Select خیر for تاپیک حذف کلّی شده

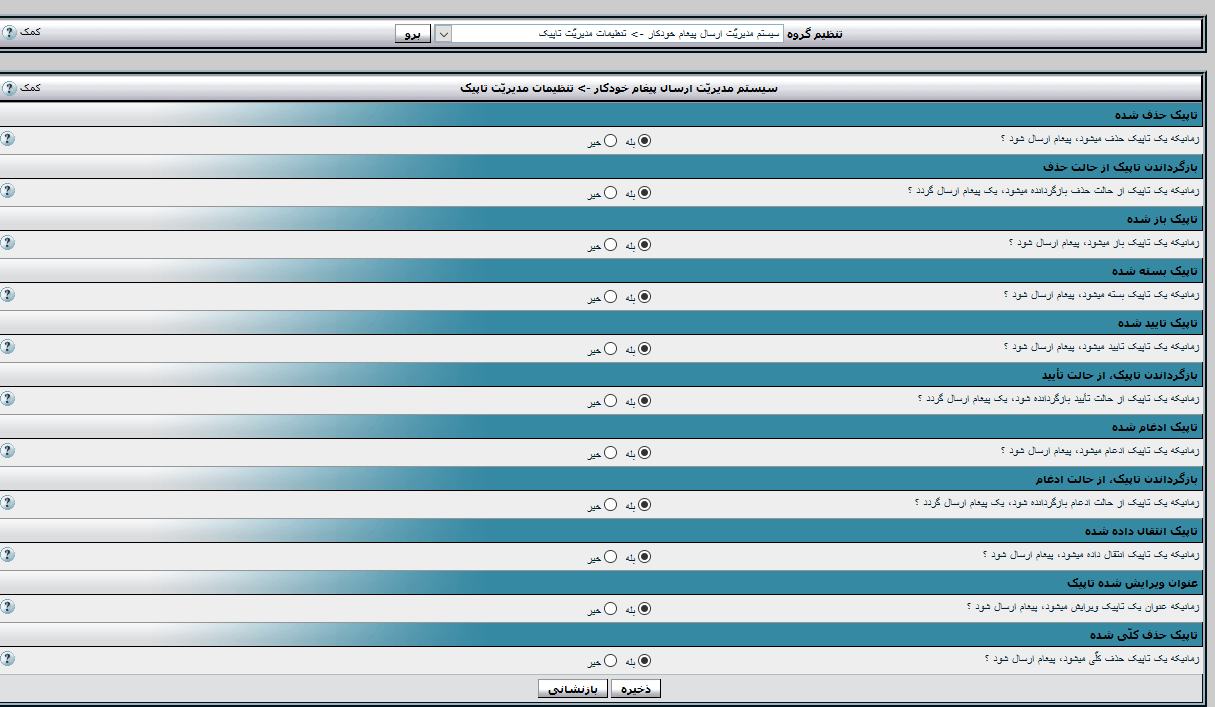pos(610,661)
